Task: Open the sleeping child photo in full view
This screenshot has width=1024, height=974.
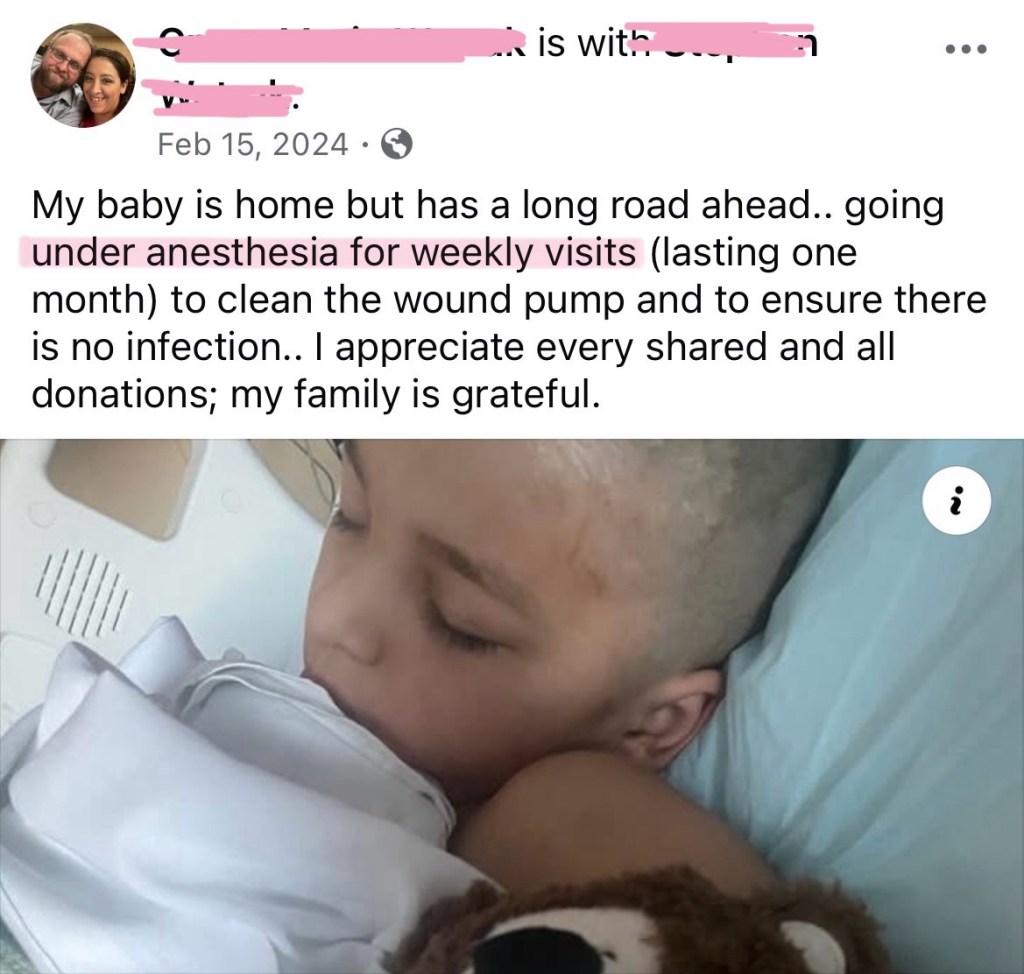Action: tap(512, 706)
